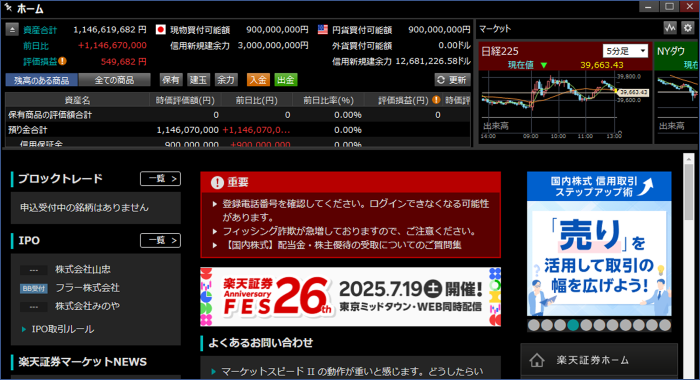
Task: Click the US flag icon
Action: [323, 29]
